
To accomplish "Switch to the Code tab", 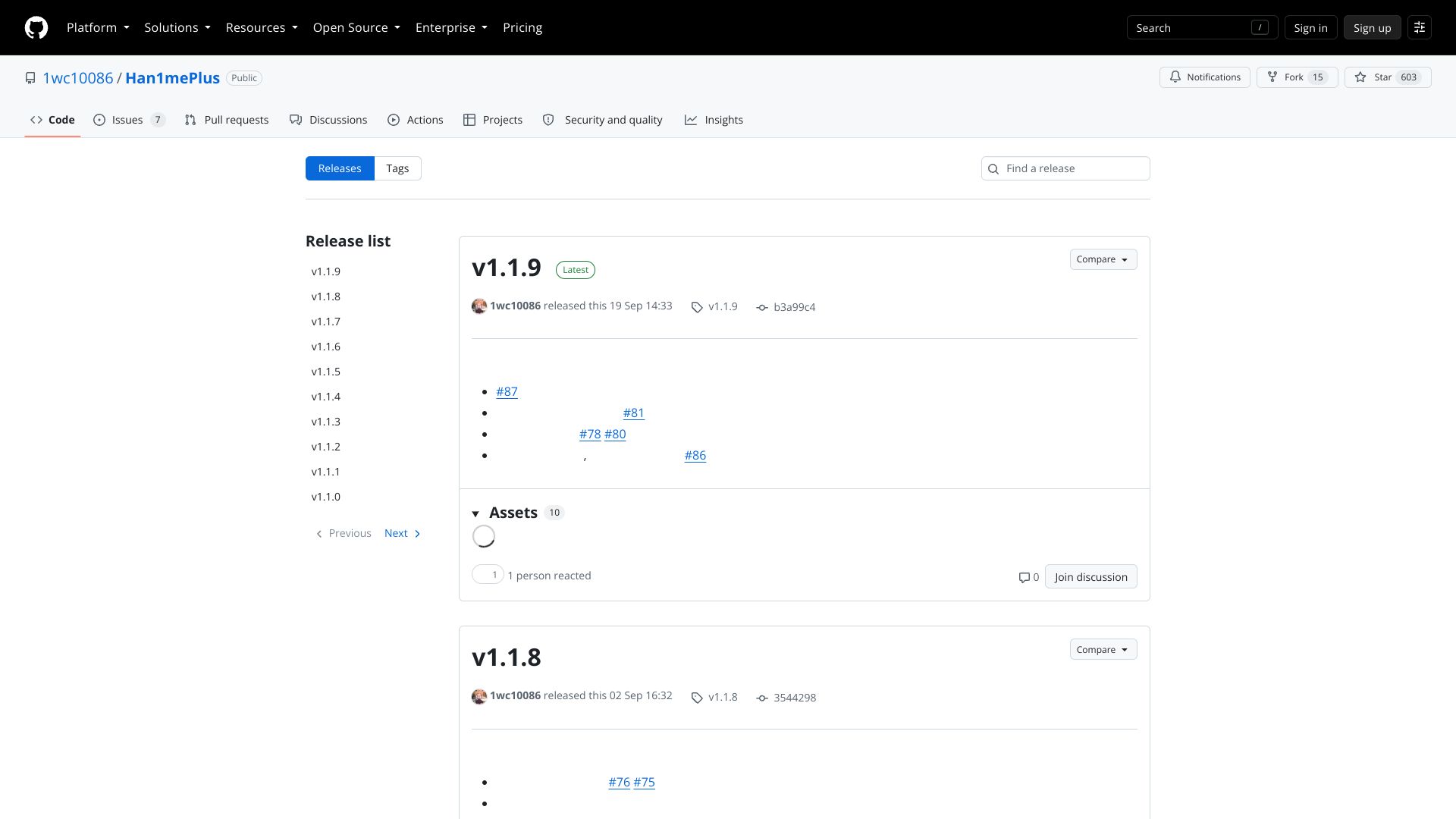I will tap(52, 120).
